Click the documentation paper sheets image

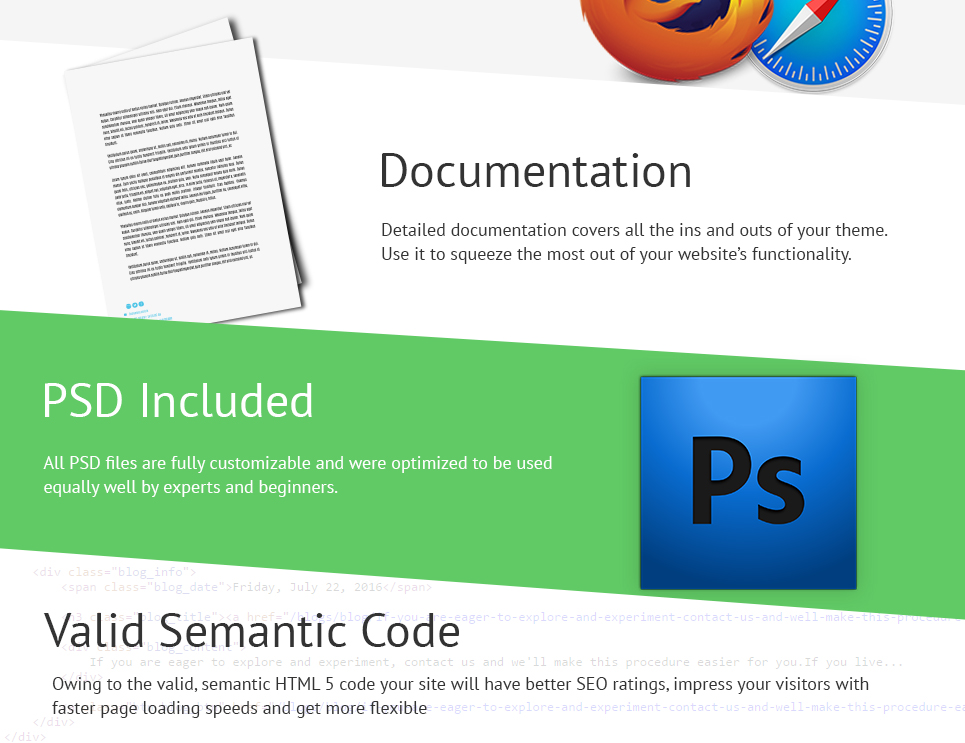(186, 171)
